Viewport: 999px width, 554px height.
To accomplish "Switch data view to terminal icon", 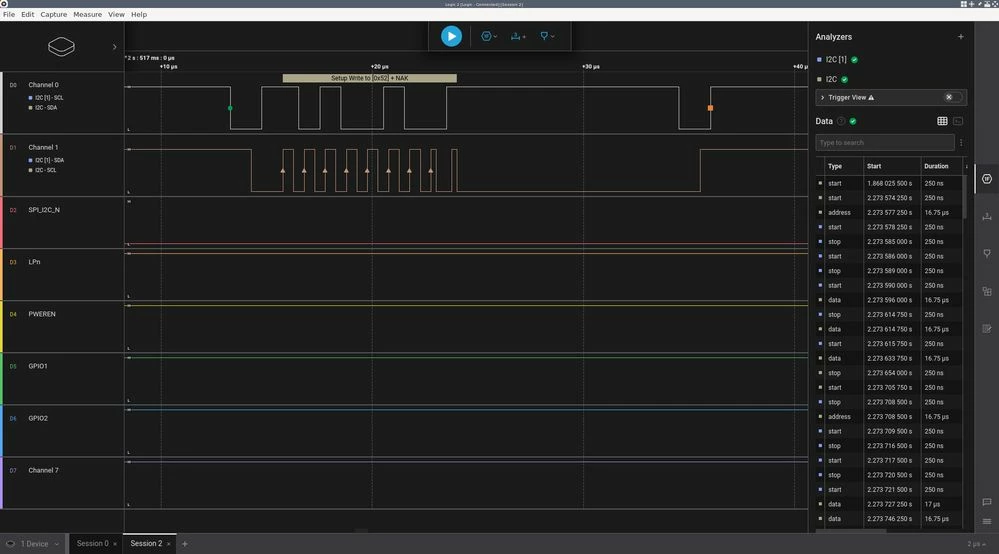I will (x=958, y=121).
